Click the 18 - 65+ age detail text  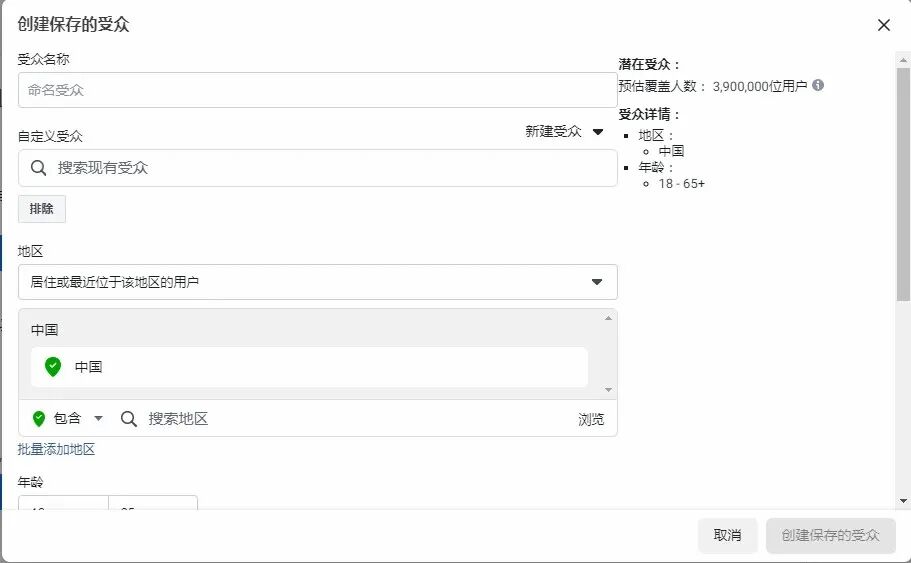[x=682, y=184]
